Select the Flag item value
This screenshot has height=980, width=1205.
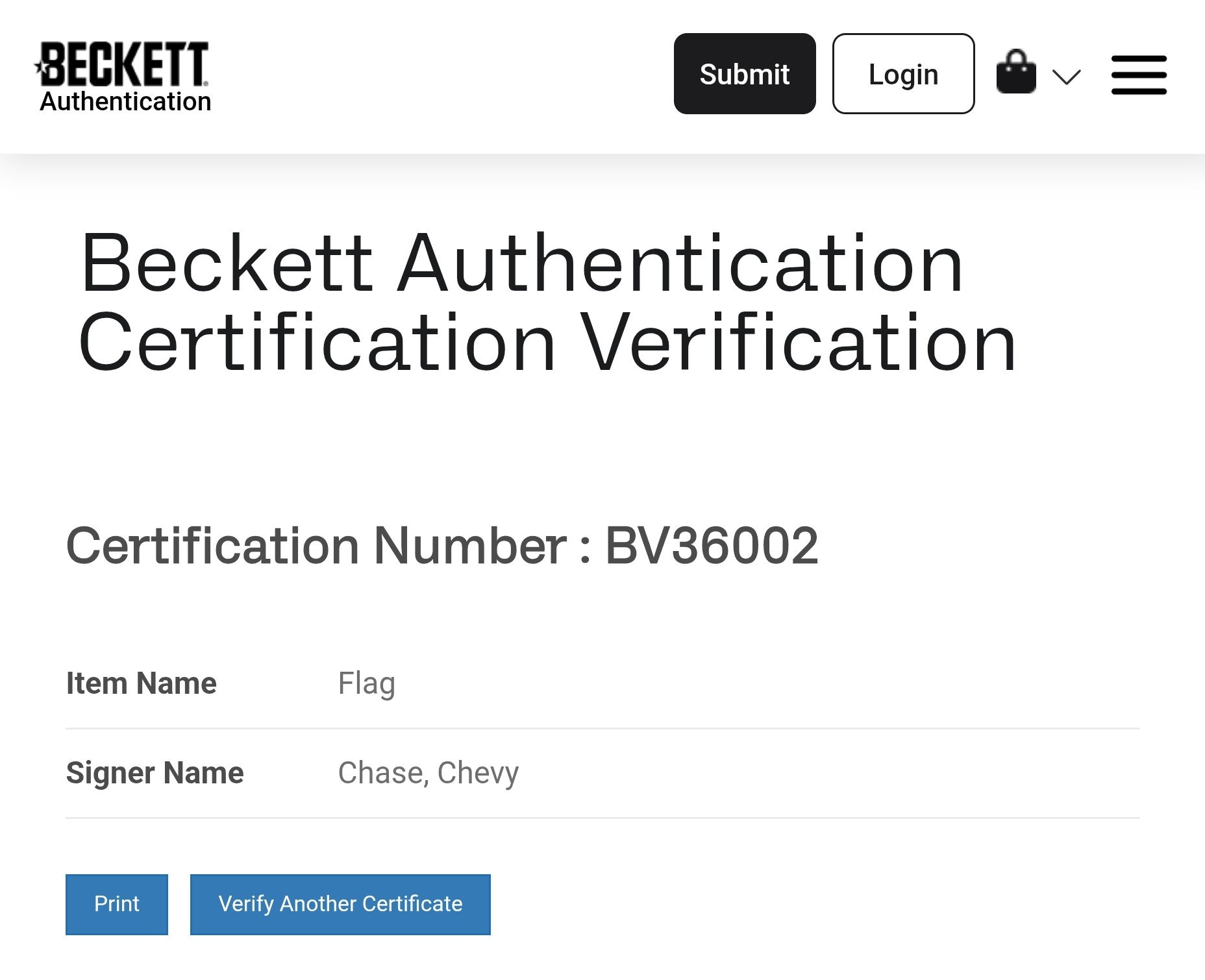point(366,684)
